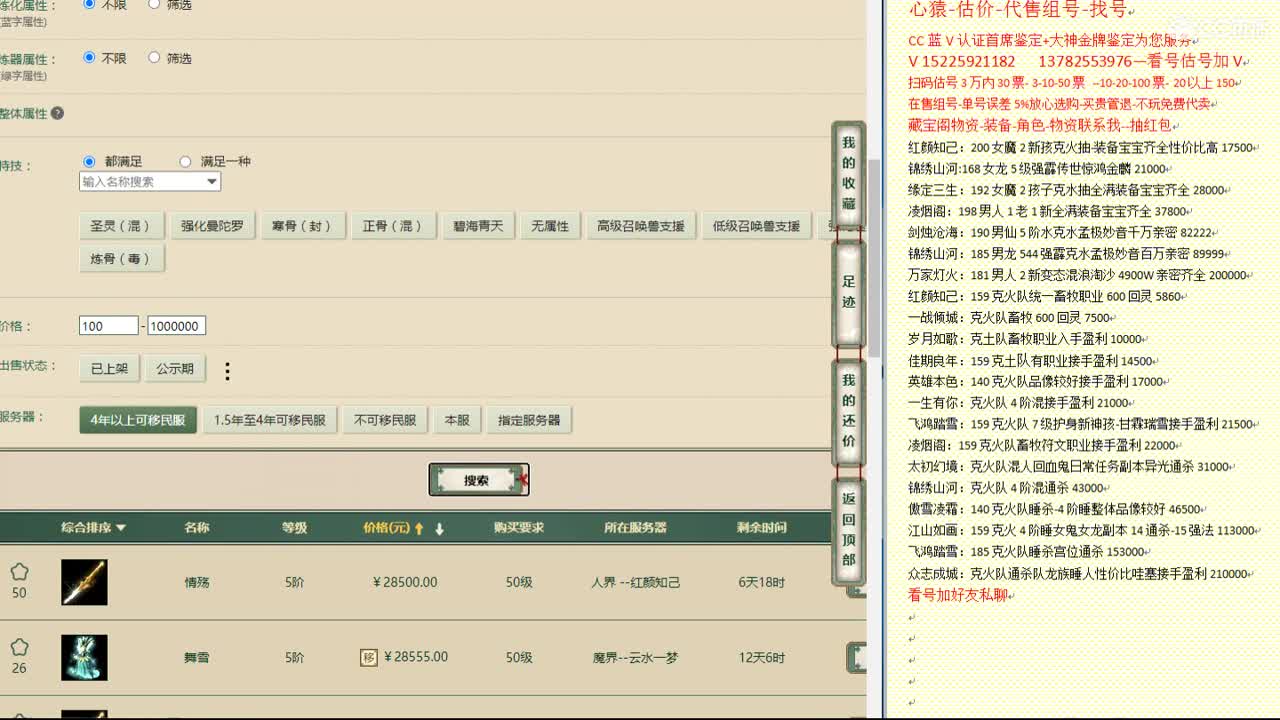
Task: Open the three-dot more options for 出售状态
Action: coord(227,371)
